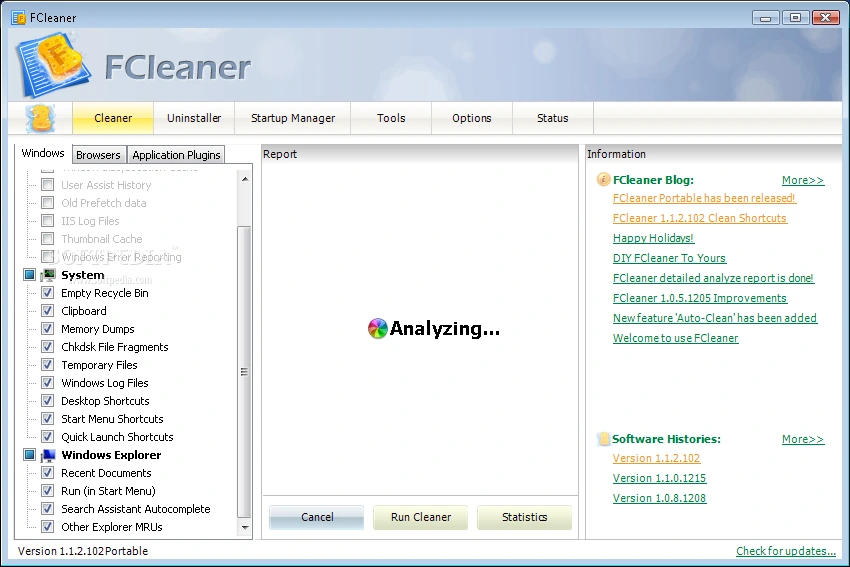Open 'FCleaner Portable has been released!' link
This screenshot has height=567, width=850.
coord(704,198)
